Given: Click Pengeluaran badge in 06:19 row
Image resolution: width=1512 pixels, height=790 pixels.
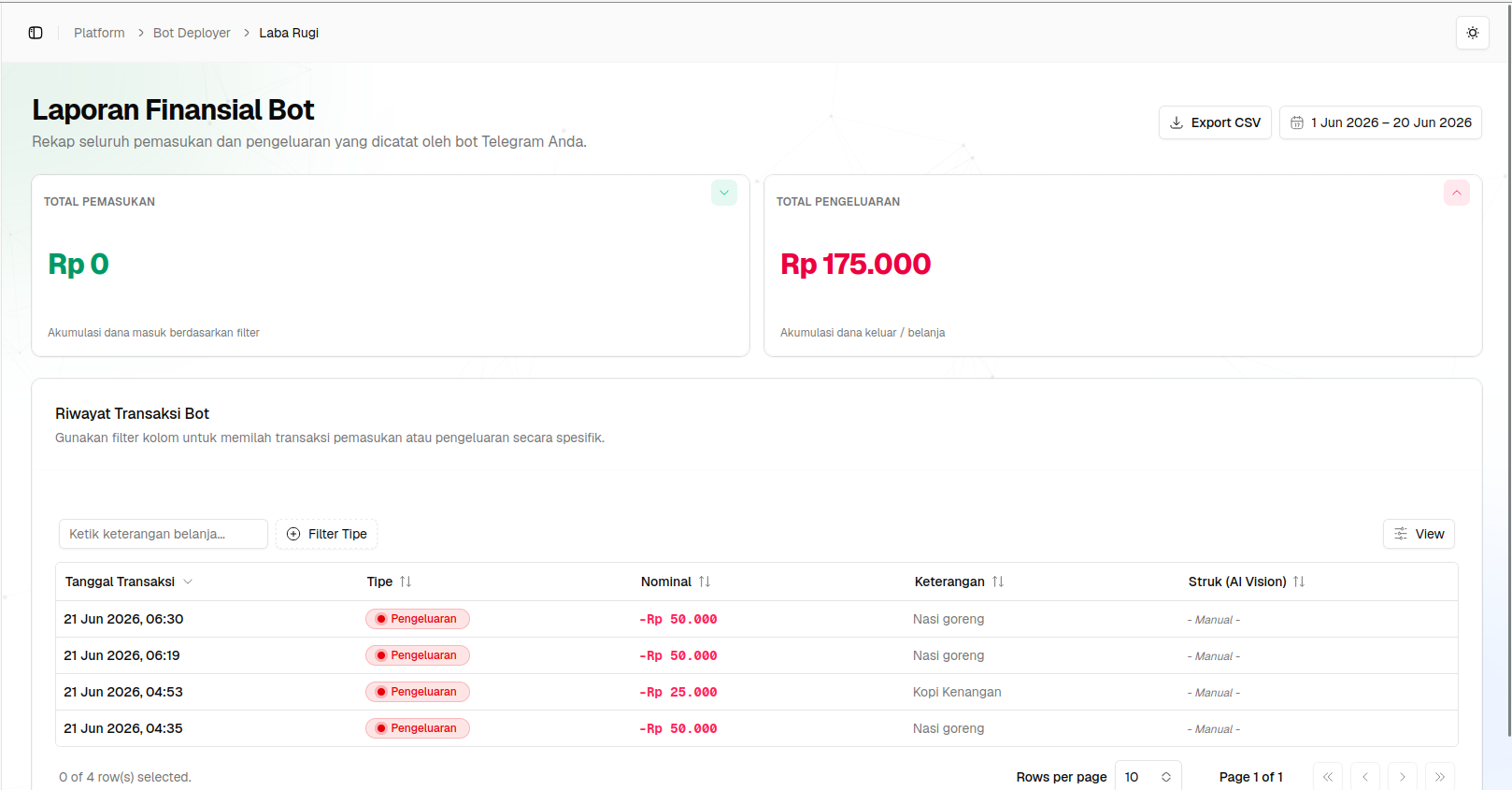Looking at the screenshot, I should (418, 655).
